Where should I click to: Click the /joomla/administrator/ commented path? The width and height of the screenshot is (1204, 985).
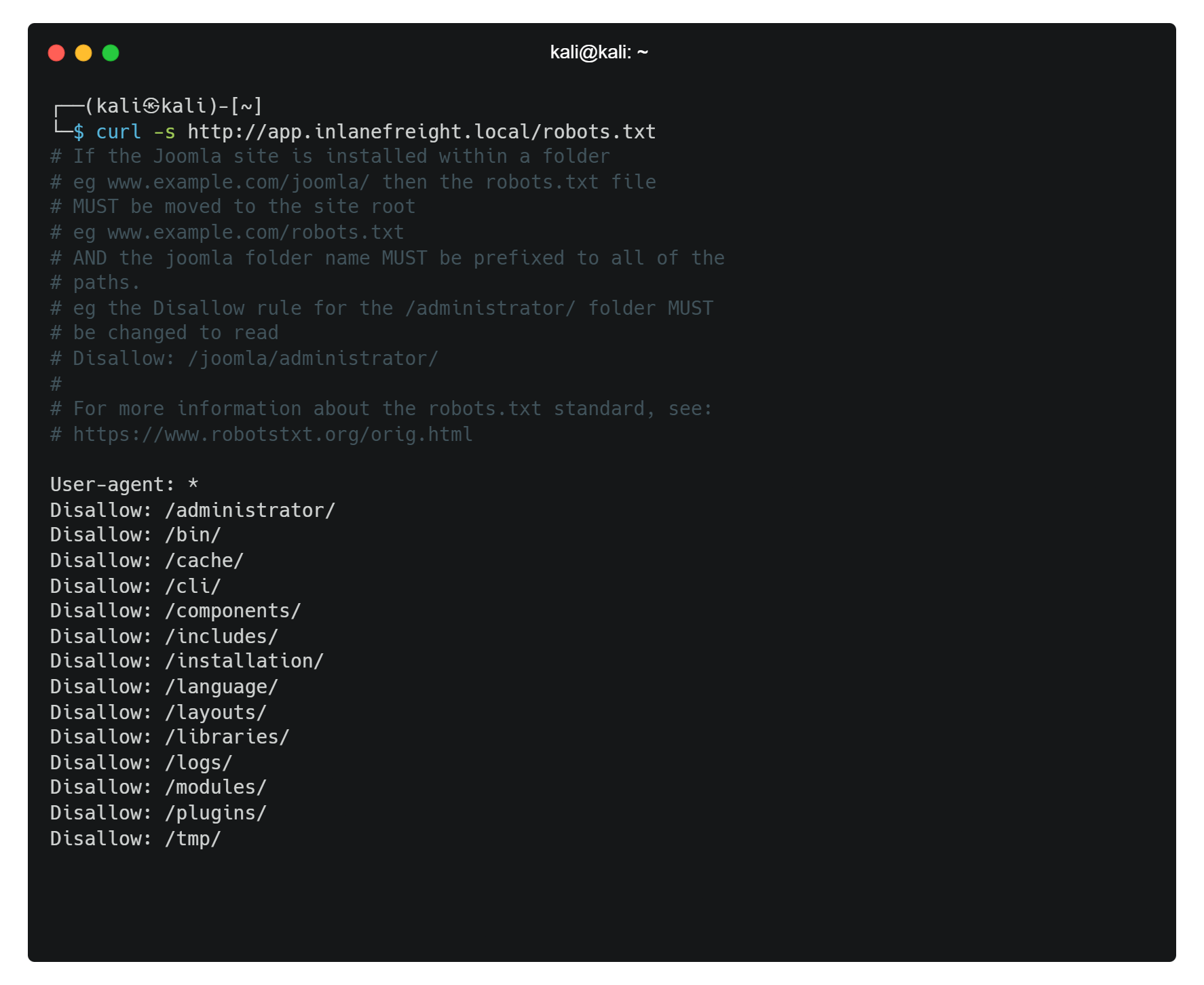[x=313, y=358]
